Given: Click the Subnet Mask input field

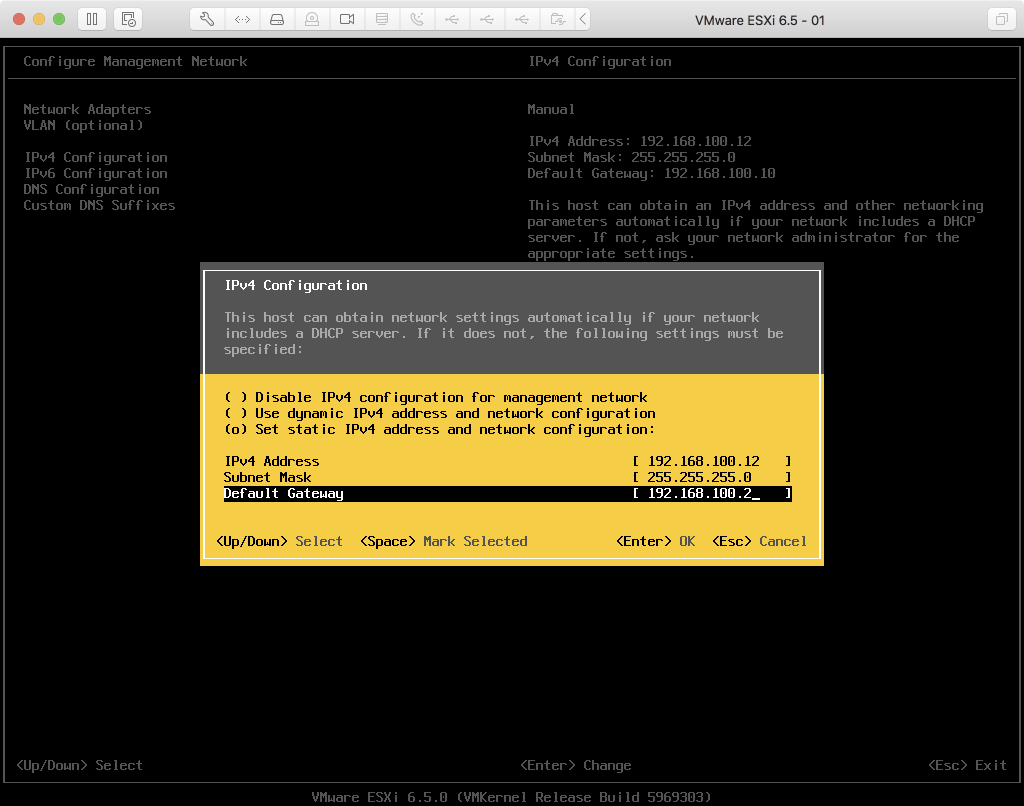Looking at the screenshot, I should coord(710,477).
